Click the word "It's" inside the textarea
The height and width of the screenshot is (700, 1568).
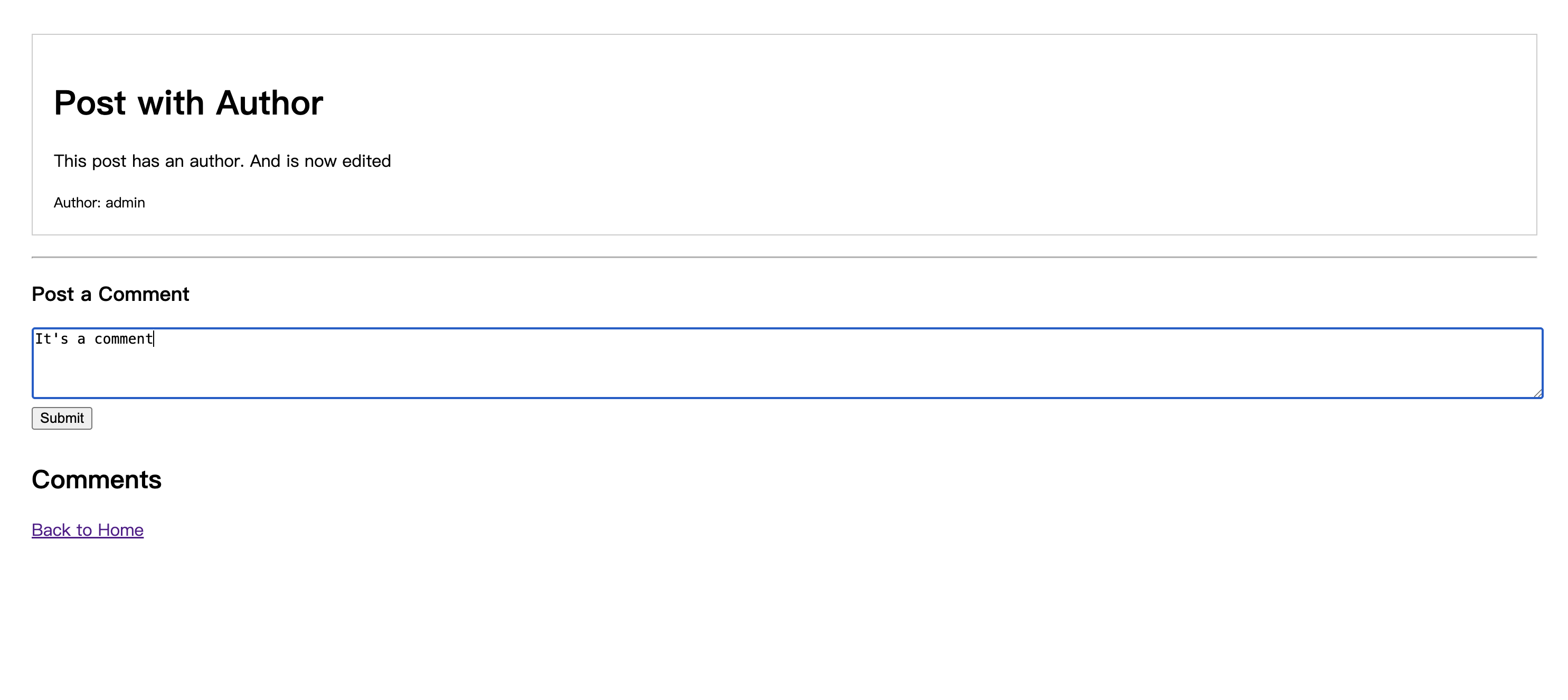51,339
